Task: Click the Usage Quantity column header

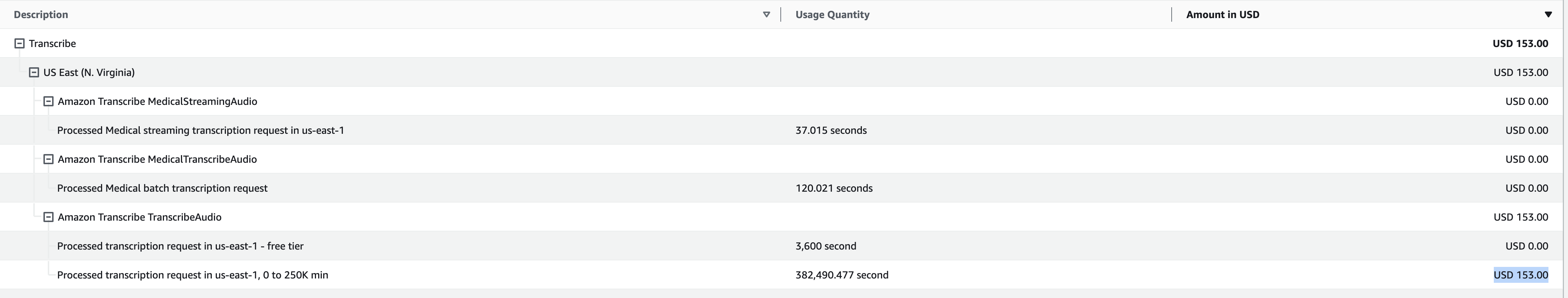Action: 832,14
